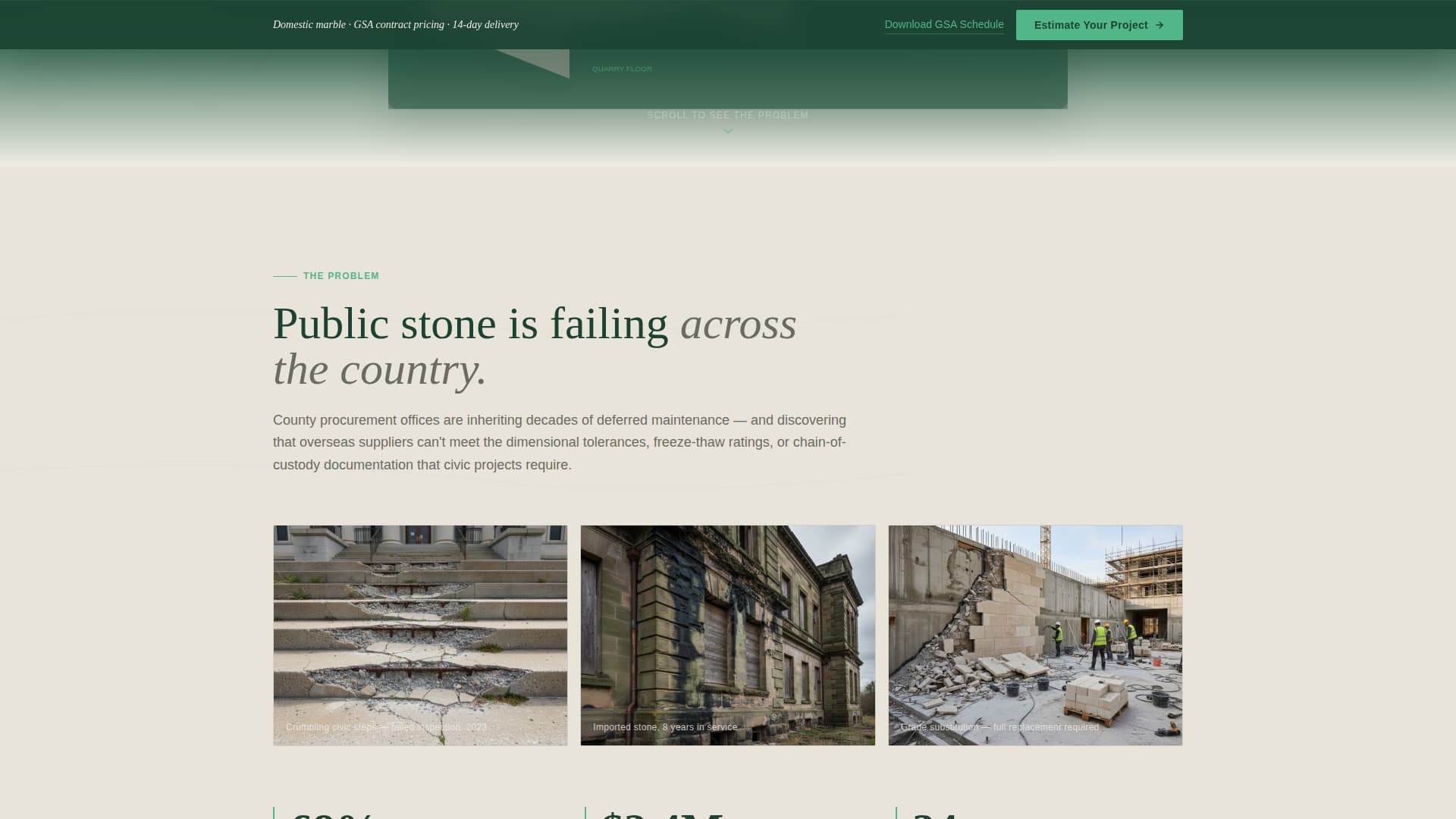Click the arrow icon on Estimate Your Project

click(x=1160, y=24)
